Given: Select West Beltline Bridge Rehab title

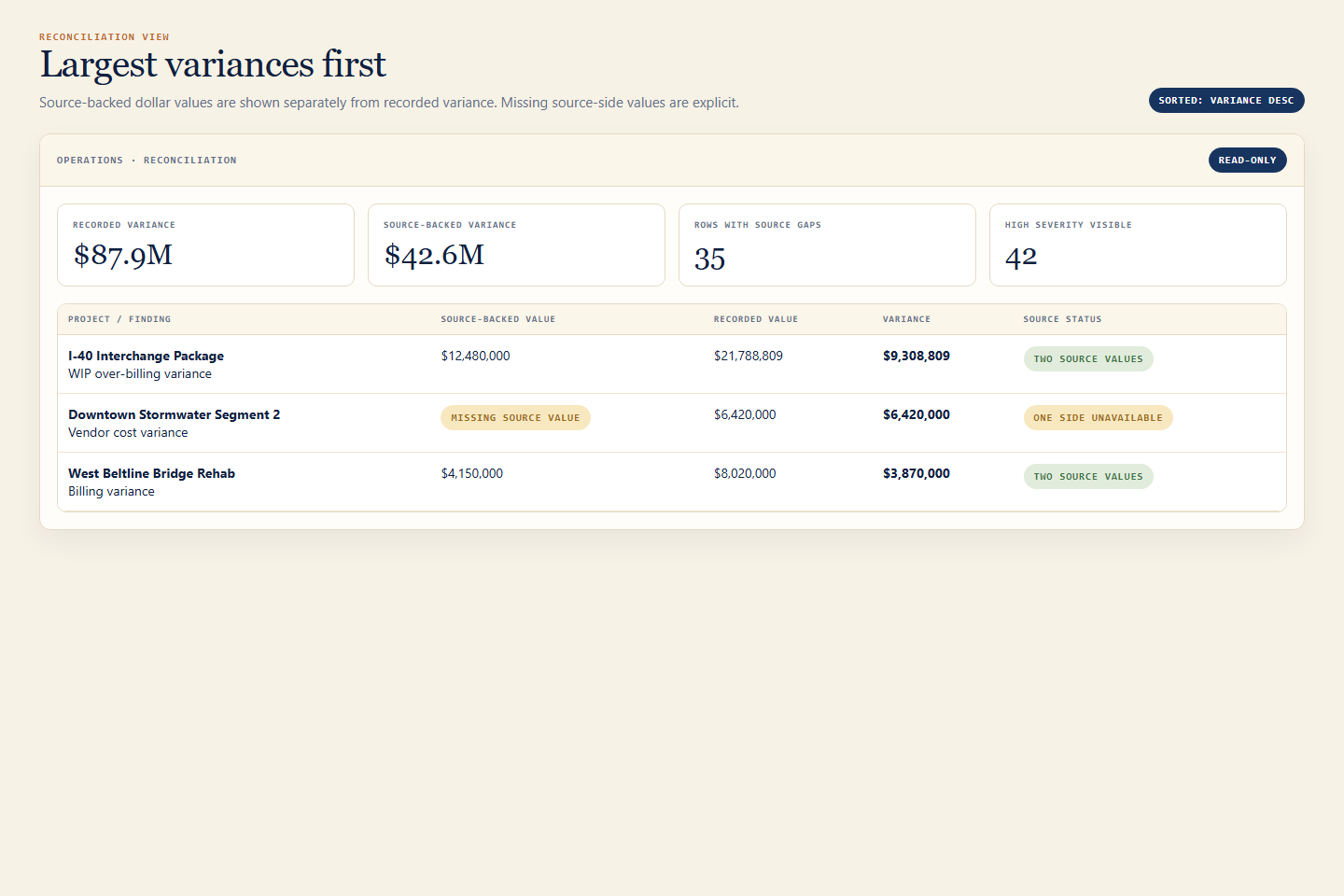Looking at the screenshot, I should click(x=151, y=473).
